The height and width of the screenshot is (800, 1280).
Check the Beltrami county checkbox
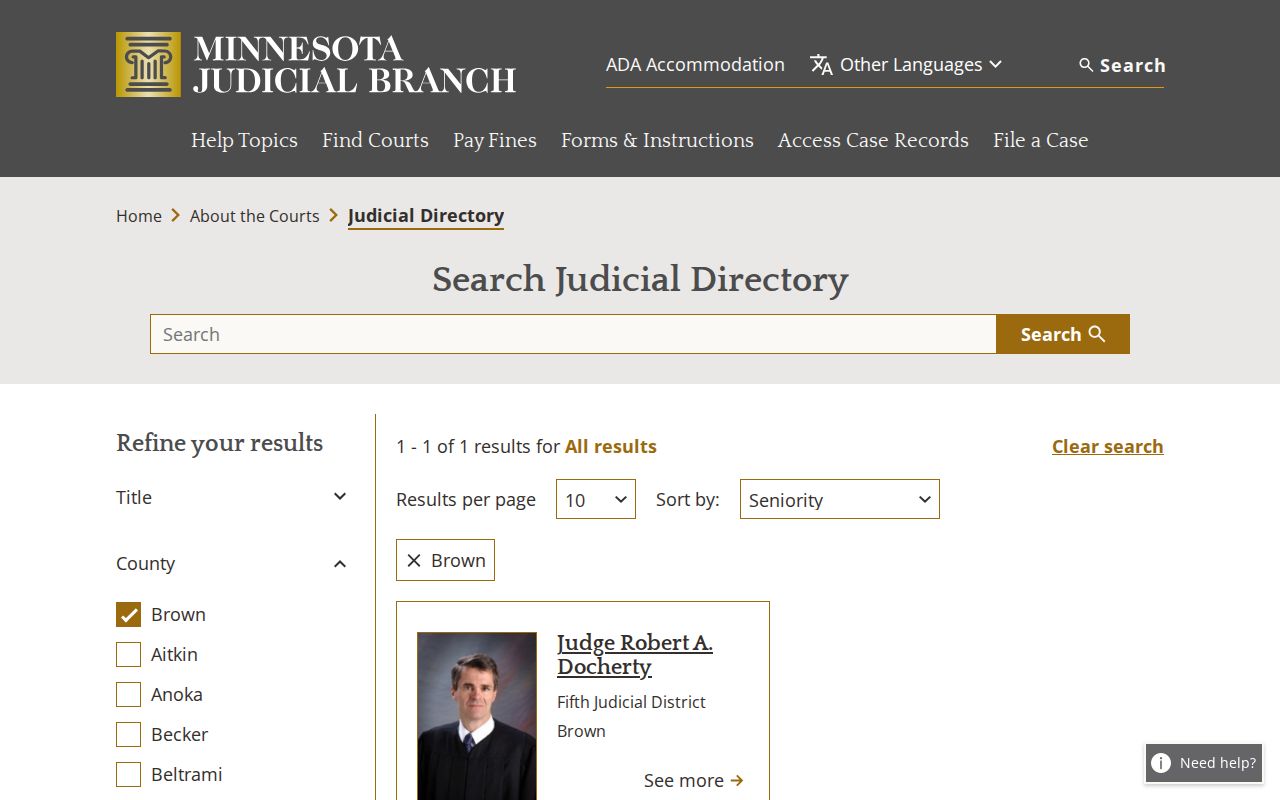coord(128,775)
